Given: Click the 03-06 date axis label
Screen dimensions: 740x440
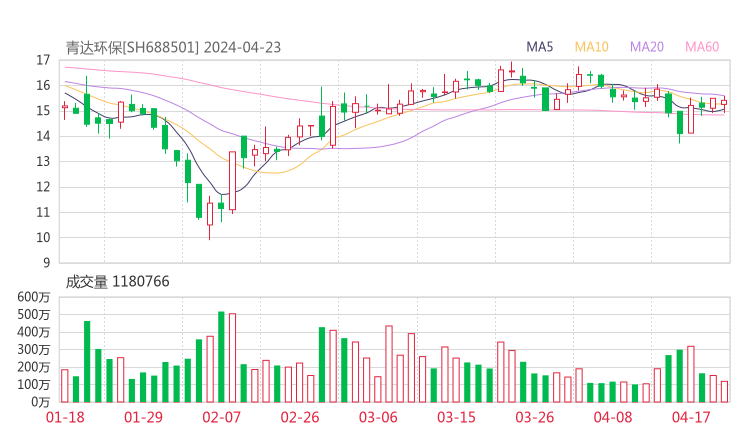Looking at the screenshot, I should 378,417.
